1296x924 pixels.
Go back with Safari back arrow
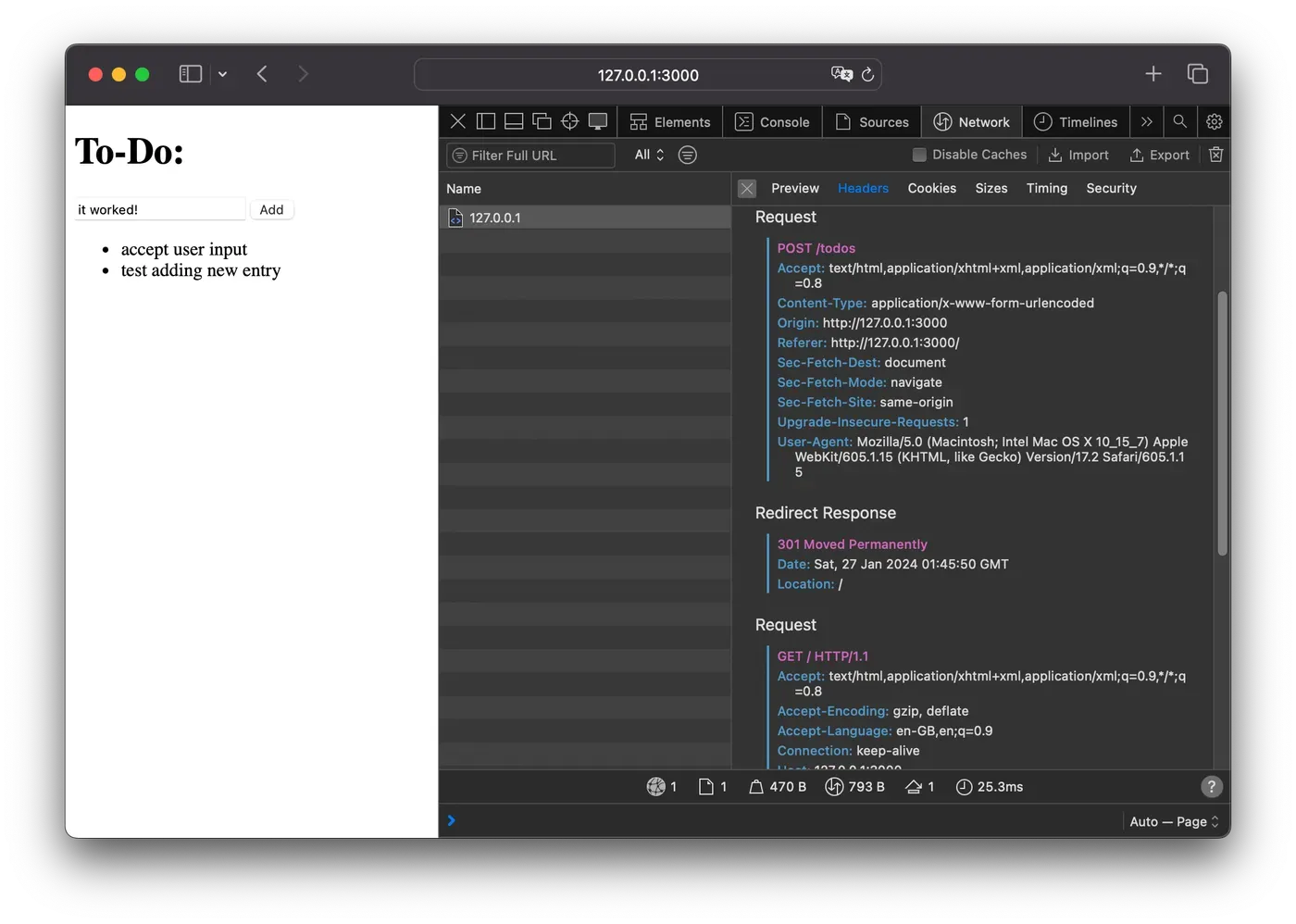262,74
